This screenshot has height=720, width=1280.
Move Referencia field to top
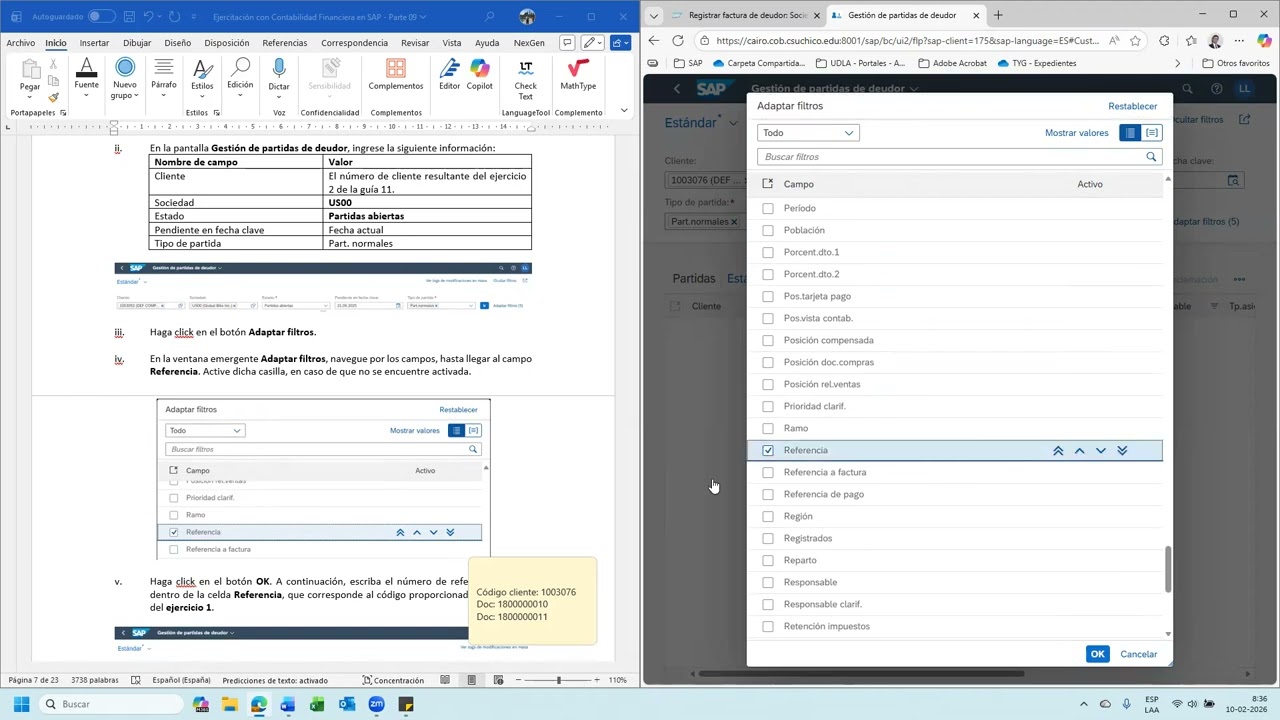click(x=1058, y=451)
